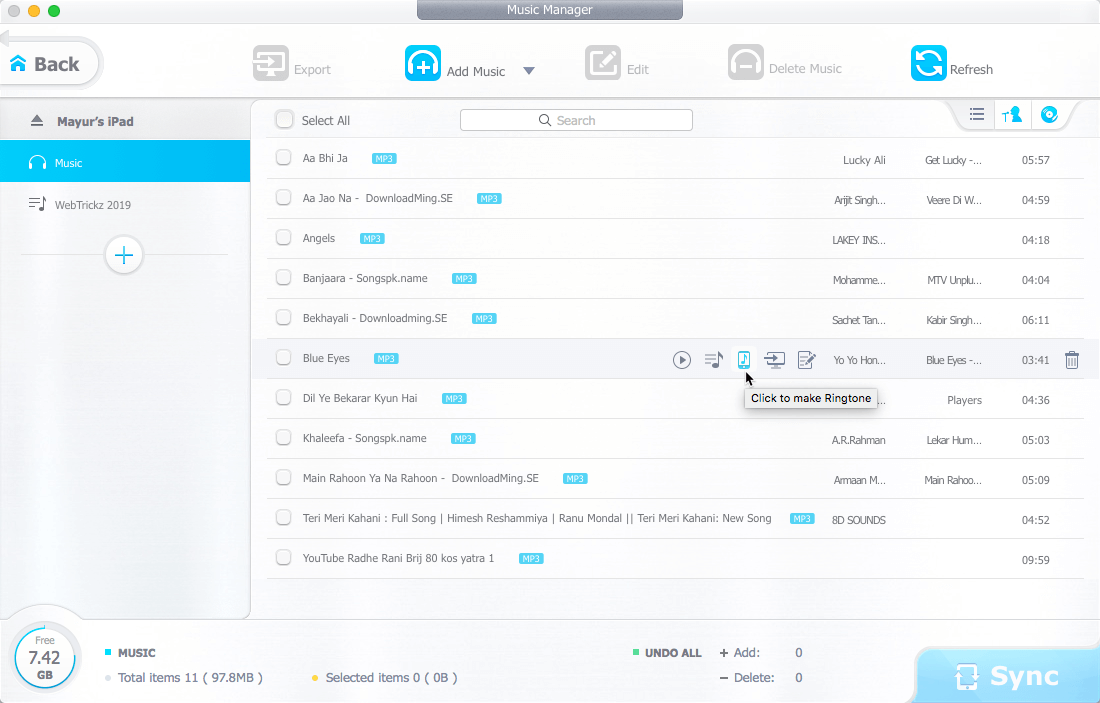Click the free storage 7.42 GB gauge
1100x703 pixels.
45,659
